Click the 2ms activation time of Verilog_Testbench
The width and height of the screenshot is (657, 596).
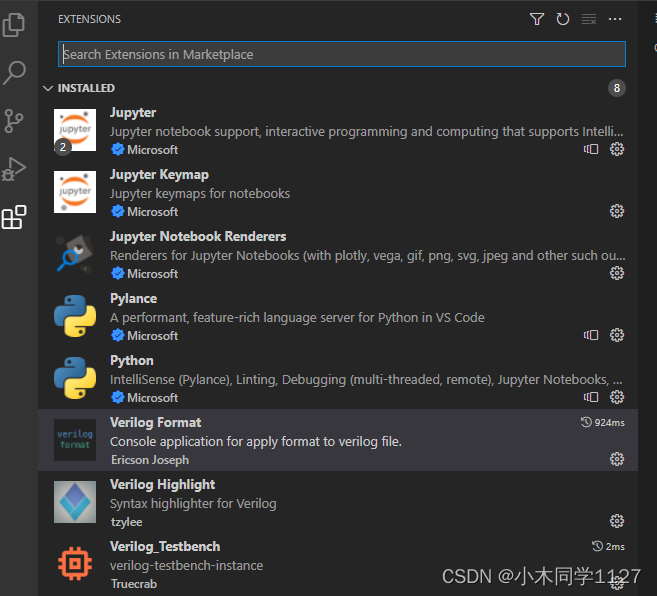[x=608, y=547]
